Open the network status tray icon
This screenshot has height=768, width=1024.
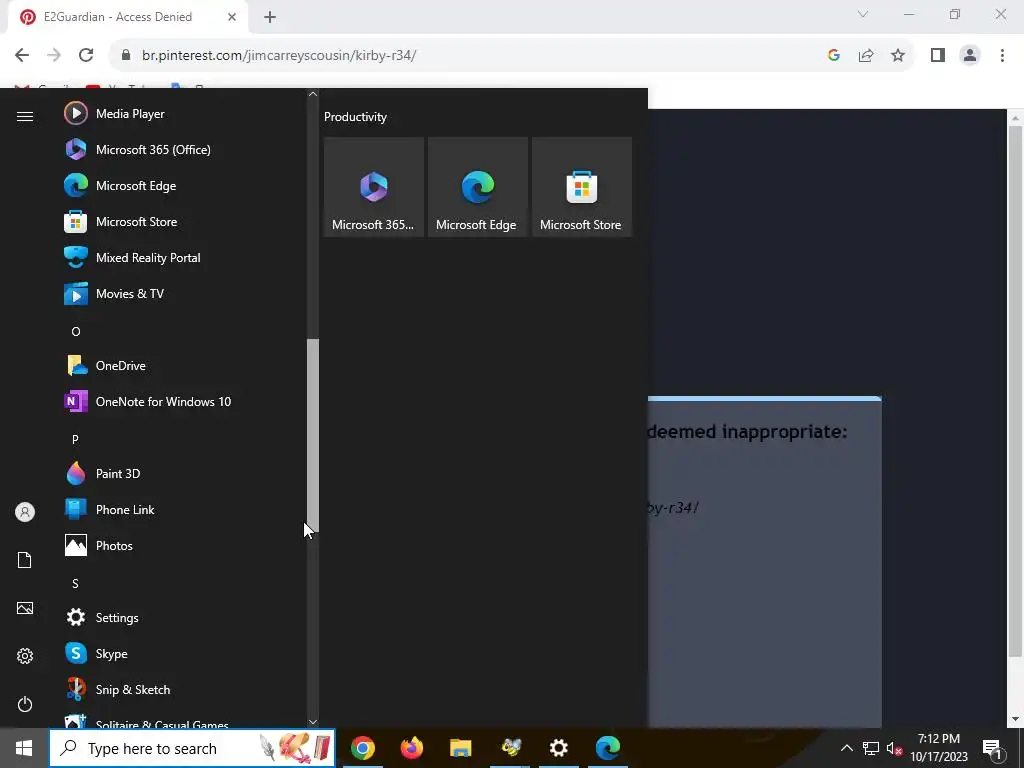pyautogui.click(x=871, y=748)
